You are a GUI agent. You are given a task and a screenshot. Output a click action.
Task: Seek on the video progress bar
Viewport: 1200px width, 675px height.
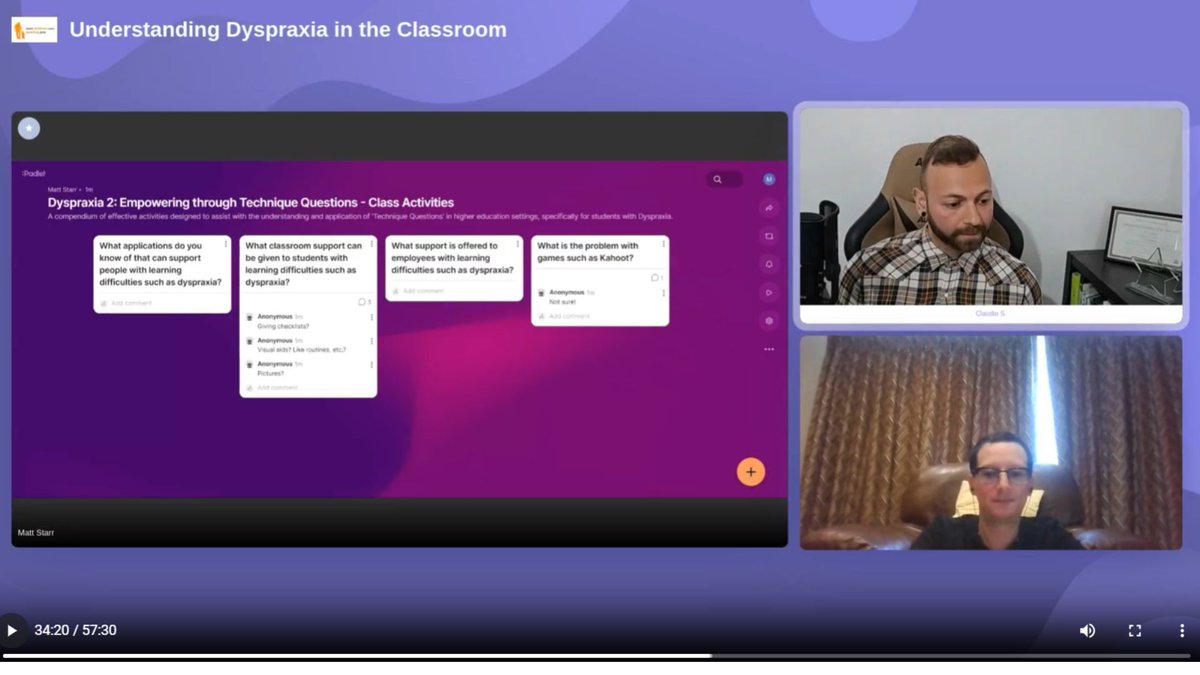coord(597,656)
